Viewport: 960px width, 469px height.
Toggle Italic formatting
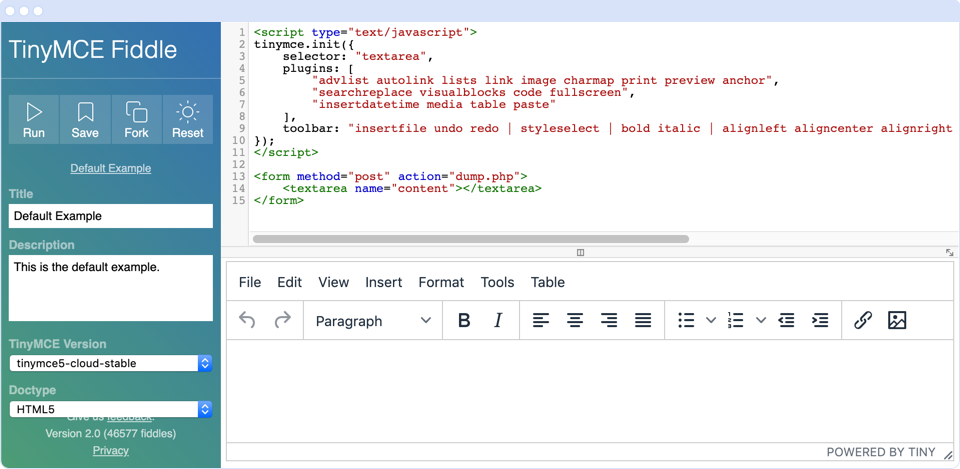(x=498, y=320)
